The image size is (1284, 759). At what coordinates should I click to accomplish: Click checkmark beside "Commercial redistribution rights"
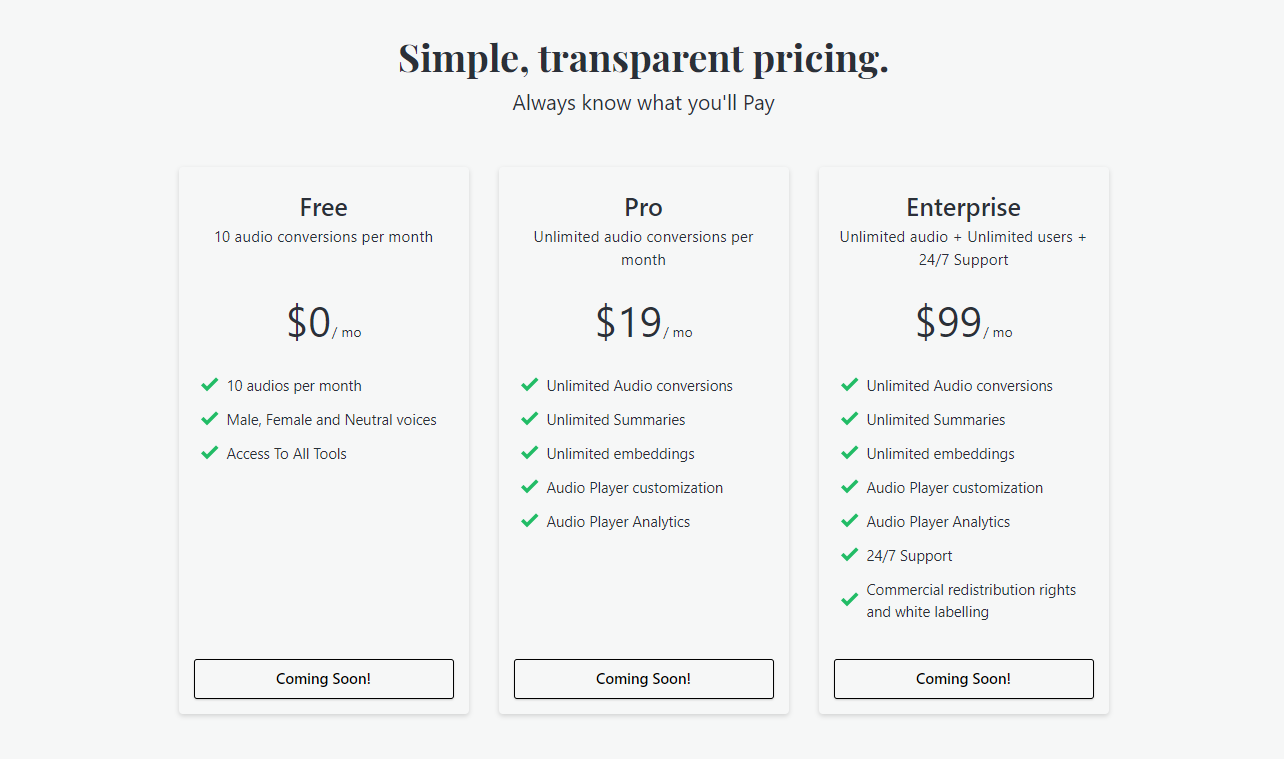pyautogui.click(x=849, y=600)
